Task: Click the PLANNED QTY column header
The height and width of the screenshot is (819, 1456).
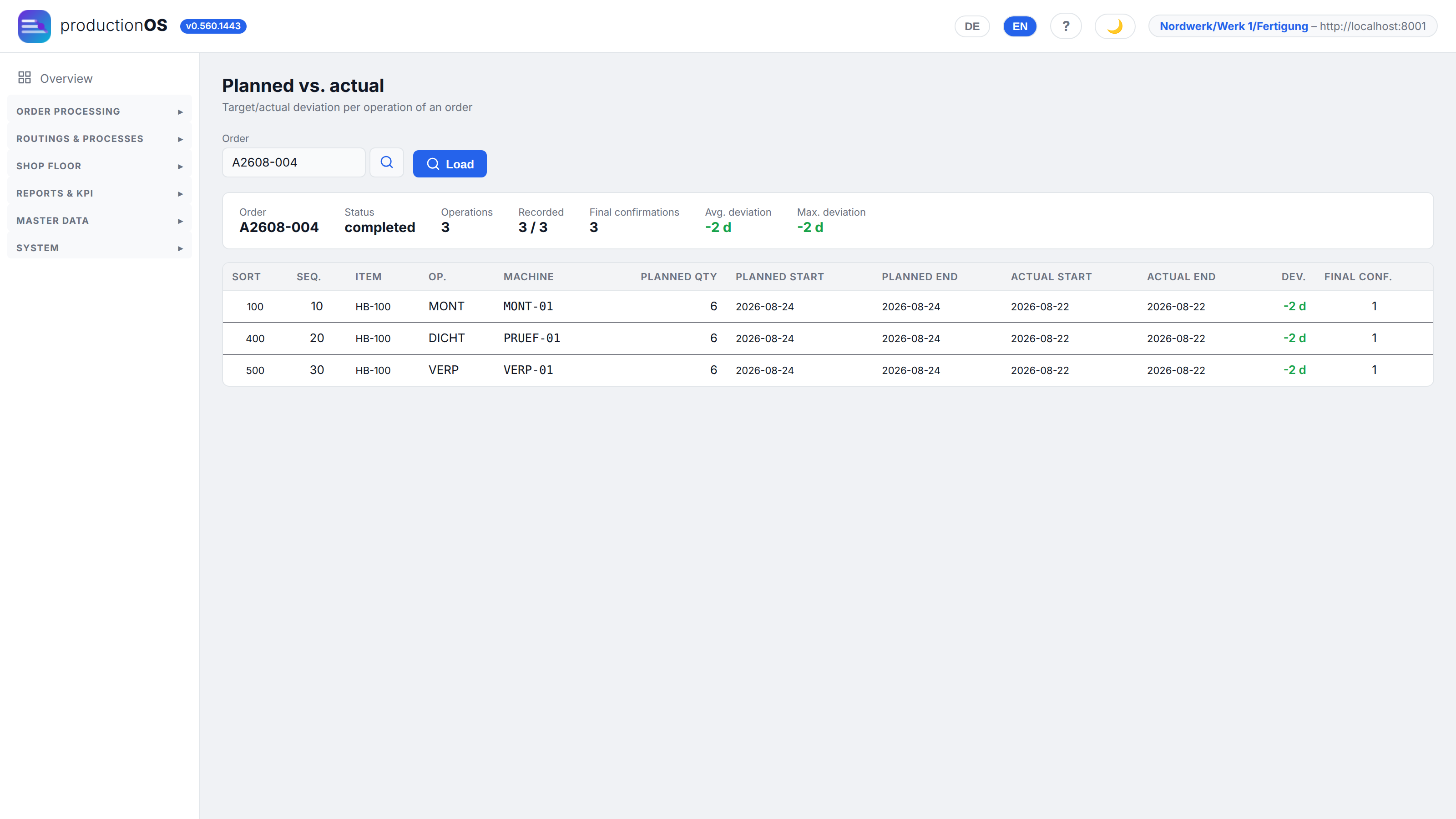Action: click(x=678, y=277)
